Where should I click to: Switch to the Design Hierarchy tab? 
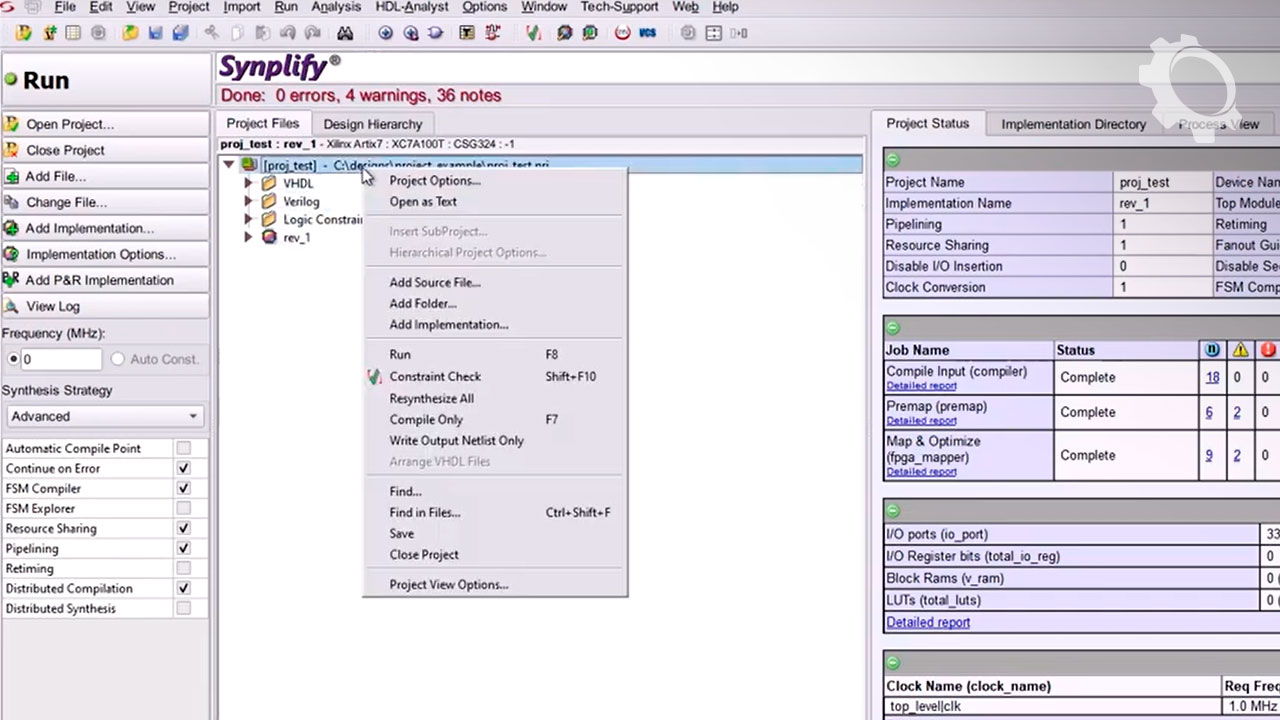coord(372,124)
